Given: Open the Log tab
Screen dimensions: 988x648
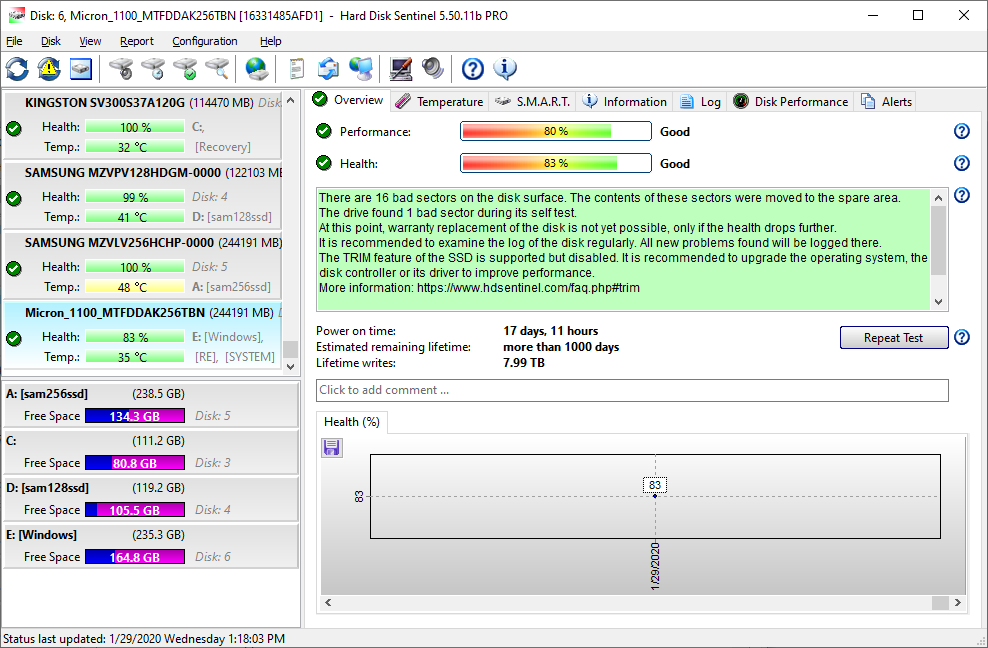Looking at the screenshot, I should click(700, 101).
